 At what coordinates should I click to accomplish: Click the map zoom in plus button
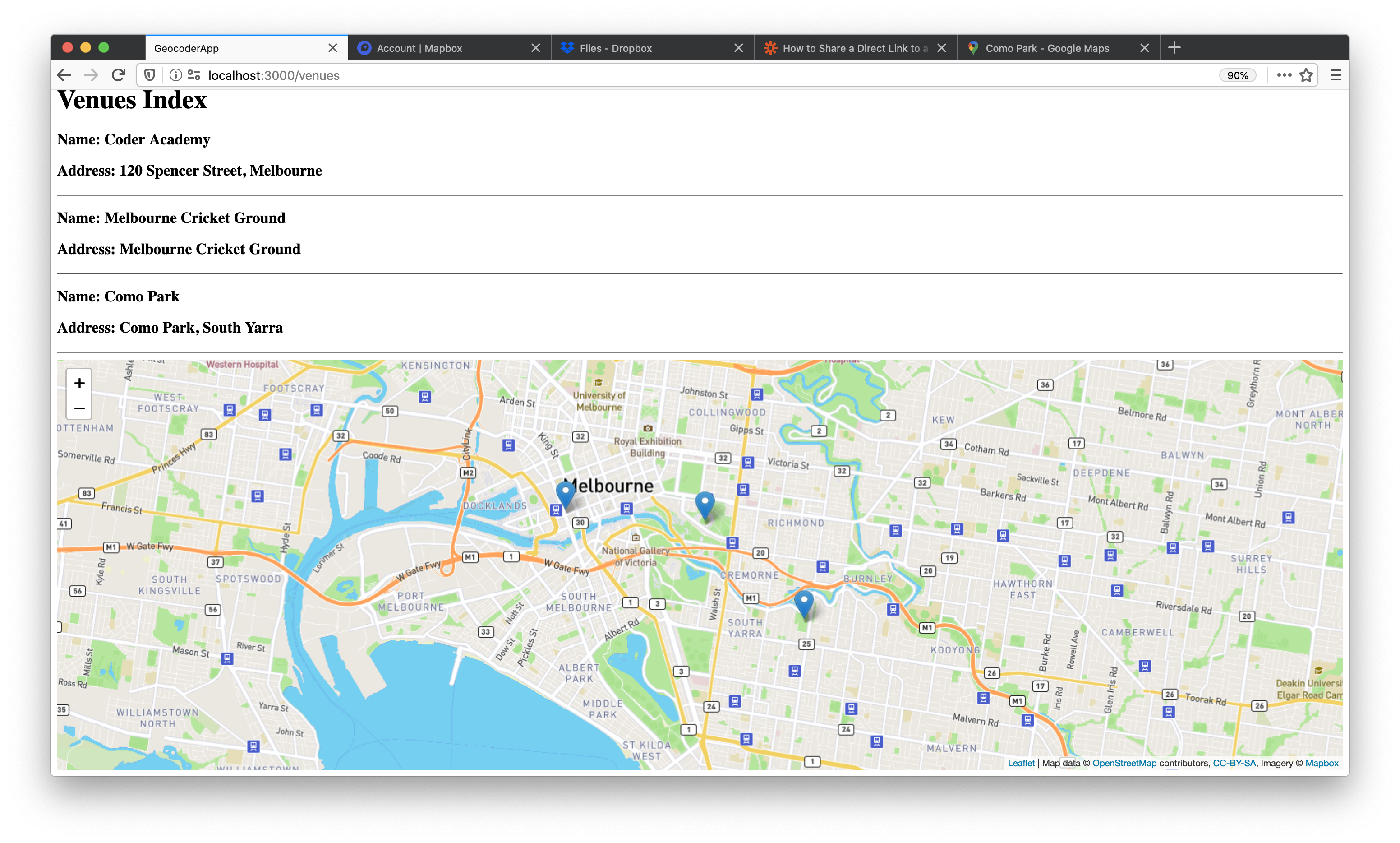click(79, 384)
